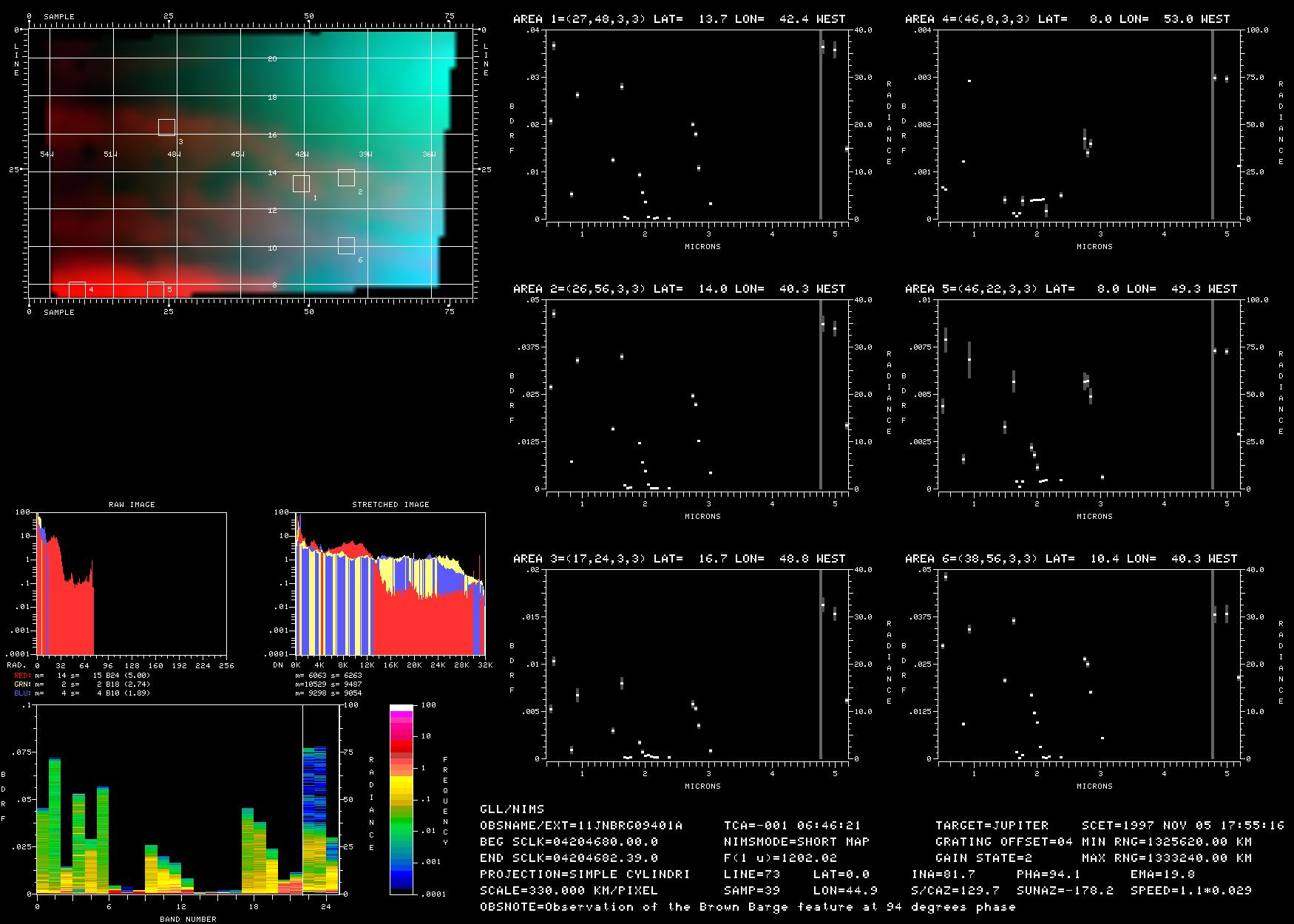Click the PROJECTION=SIMPLE CYLINDRI field
This screenshot has width=1294, height=924.
(x=586, y=874)
